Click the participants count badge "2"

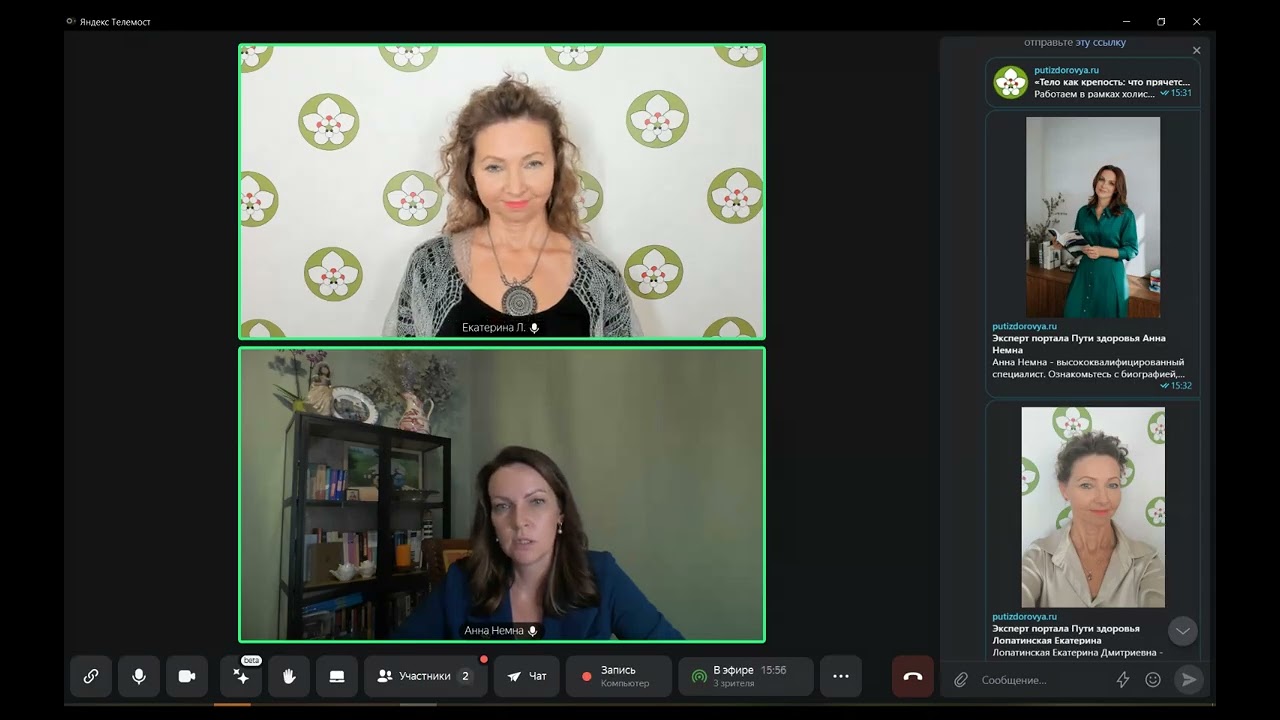[465, 676]
